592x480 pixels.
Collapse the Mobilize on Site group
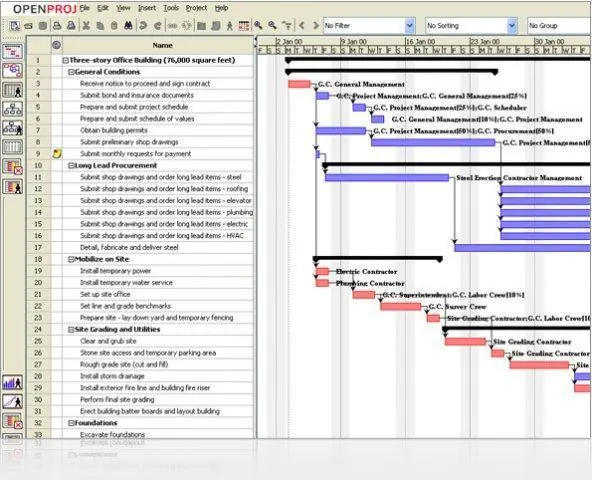(x=71, y=259)
